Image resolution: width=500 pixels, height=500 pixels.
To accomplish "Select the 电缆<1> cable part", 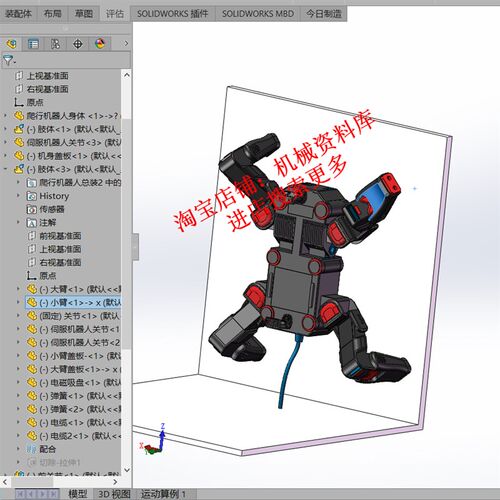I will tap(80, 422).
